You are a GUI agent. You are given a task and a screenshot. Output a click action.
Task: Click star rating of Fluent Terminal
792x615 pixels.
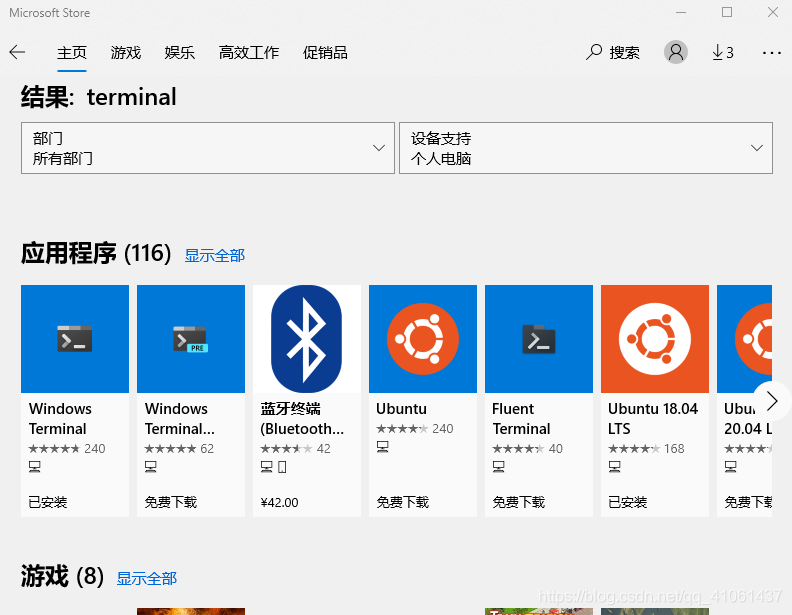pyautogui.click(x=518, y=448)
